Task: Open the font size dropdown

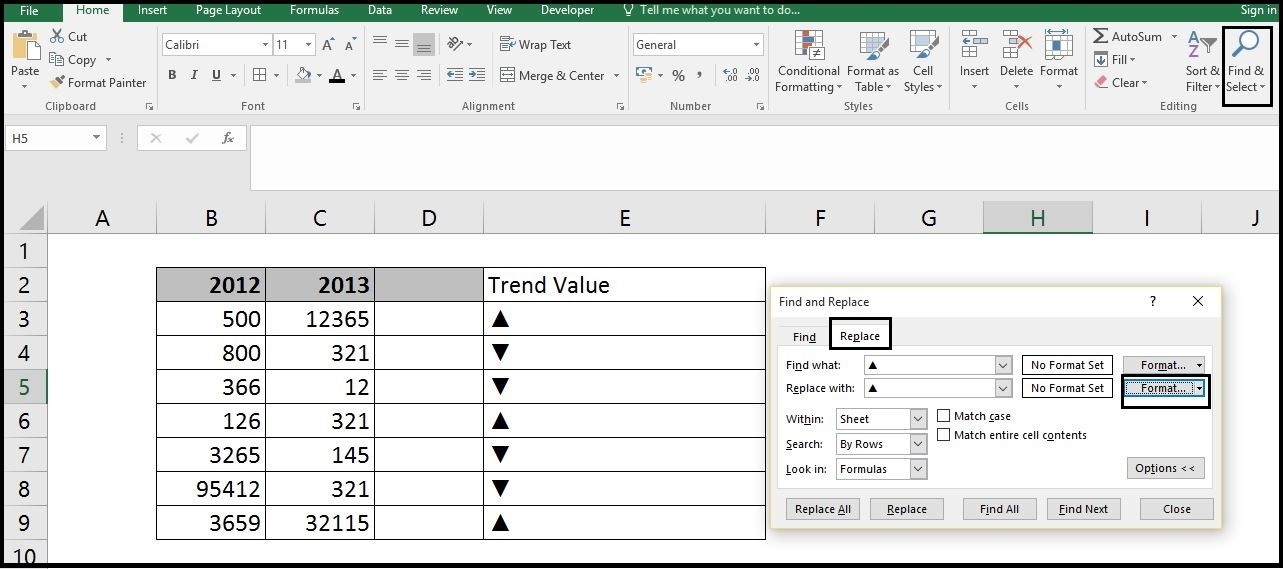Action: (x=309, y=45)
